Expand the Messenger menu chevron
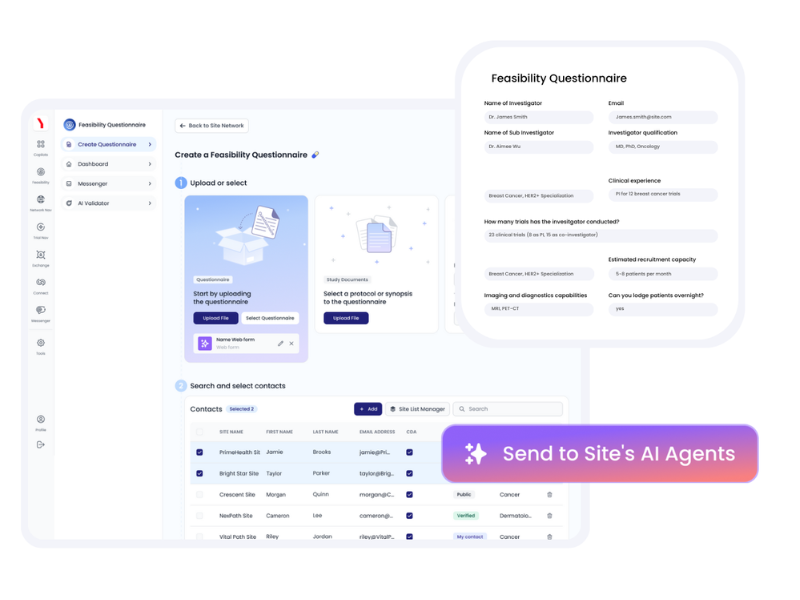Viewport: 800px width, 600px height. pyautogui.click(x=150, y=184)
